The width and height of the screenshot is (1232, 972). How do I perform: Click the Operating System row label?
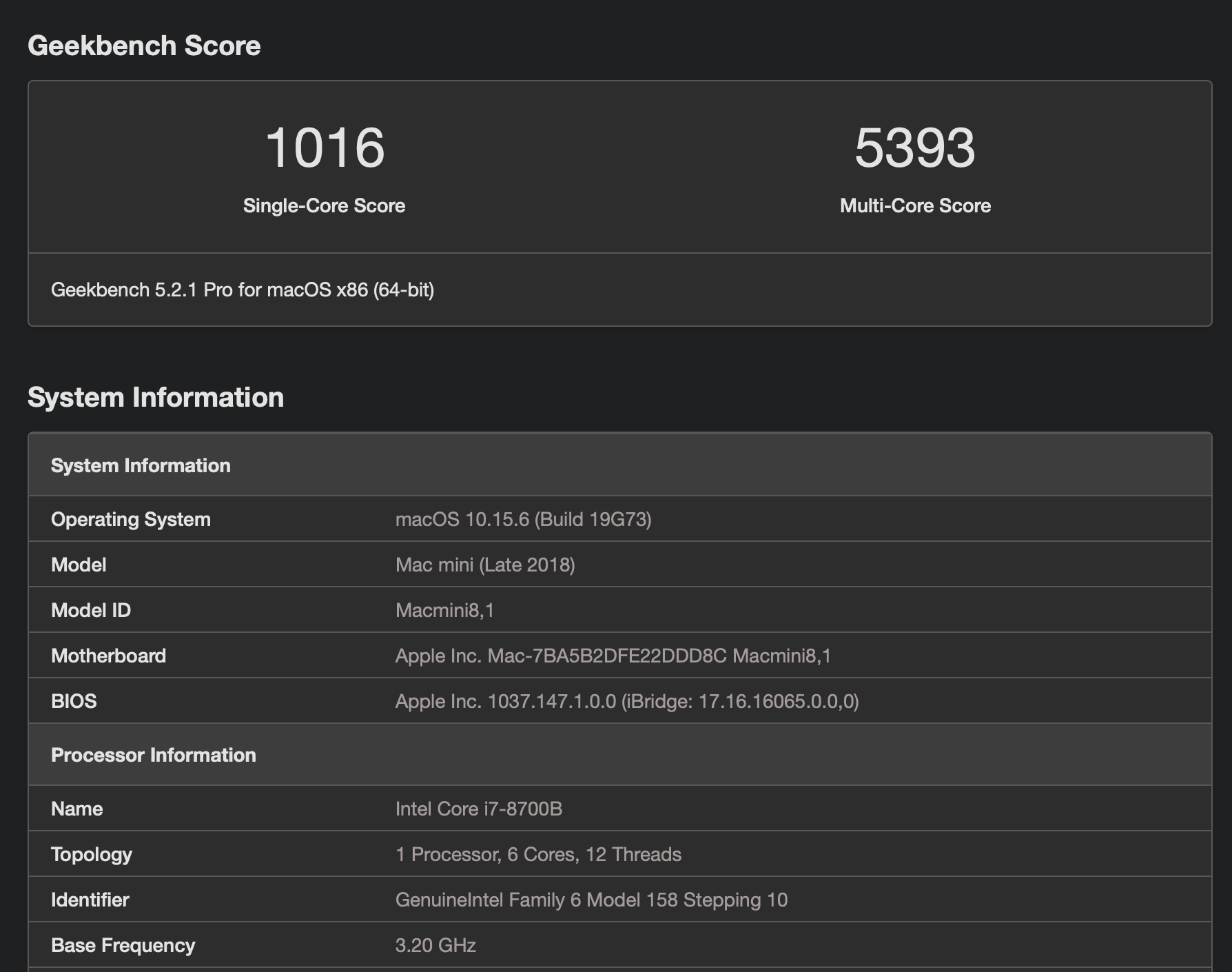coord(131,519)
